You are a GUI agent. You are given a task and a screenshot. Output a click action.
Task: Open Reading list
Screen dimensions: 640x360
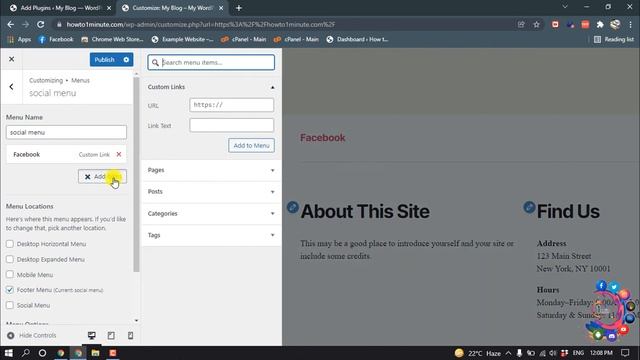point(614,40)
